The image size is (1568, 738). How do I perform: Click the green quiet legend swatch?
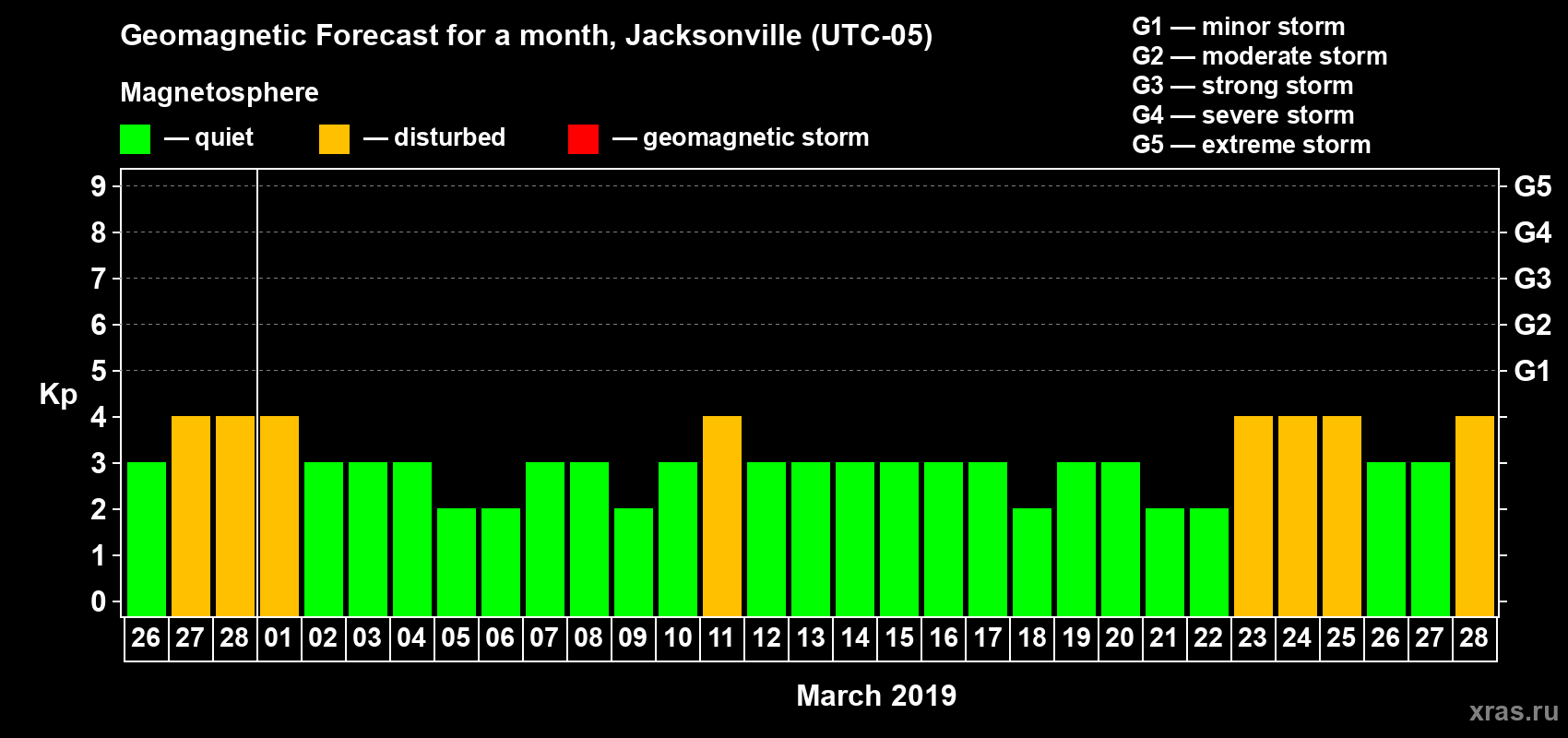pyautogui.click(x=135, y=139)
